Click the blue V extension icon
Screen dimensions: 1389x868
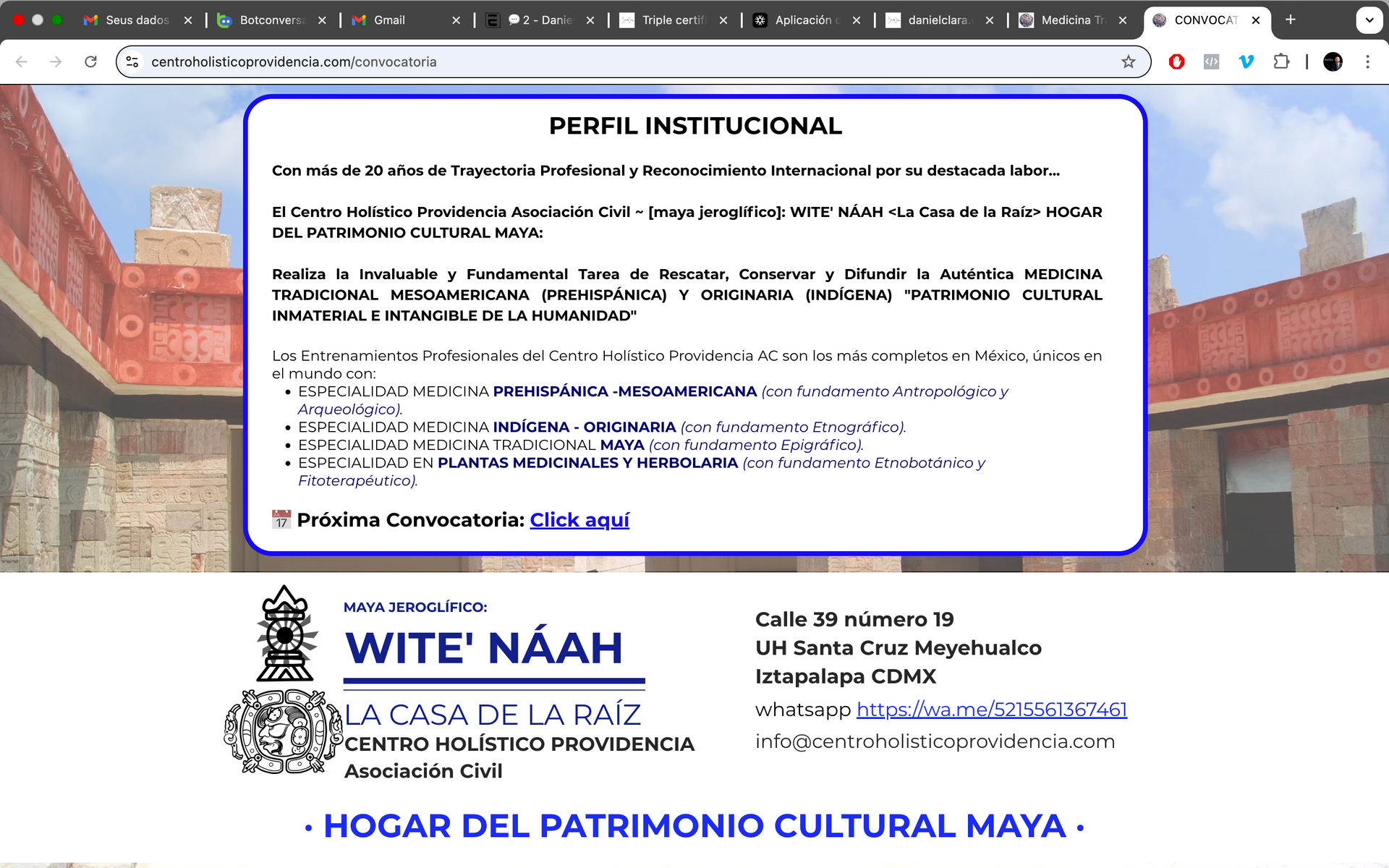[1246, 61]
